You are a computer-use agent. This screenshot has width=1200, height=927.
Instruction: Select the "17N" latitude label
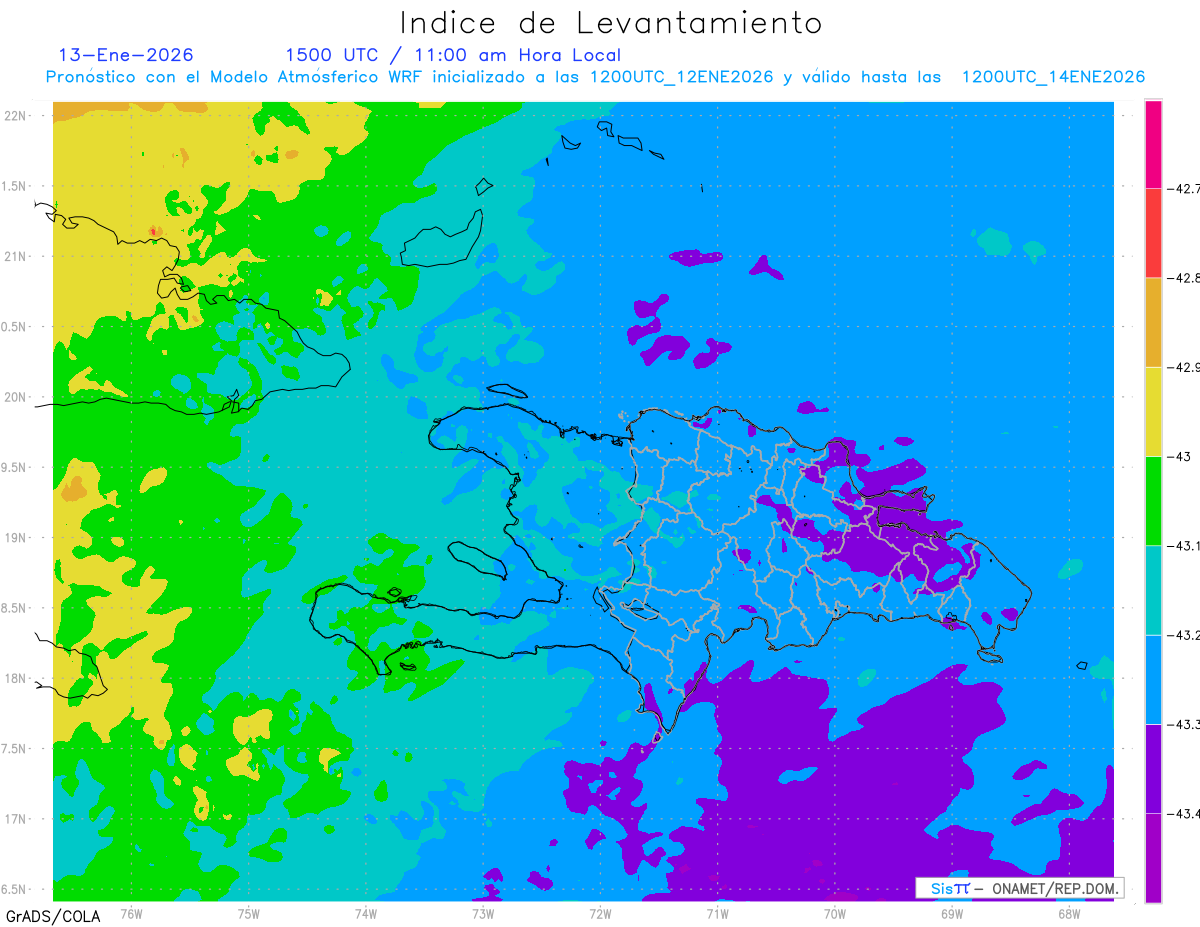[16, 819]
